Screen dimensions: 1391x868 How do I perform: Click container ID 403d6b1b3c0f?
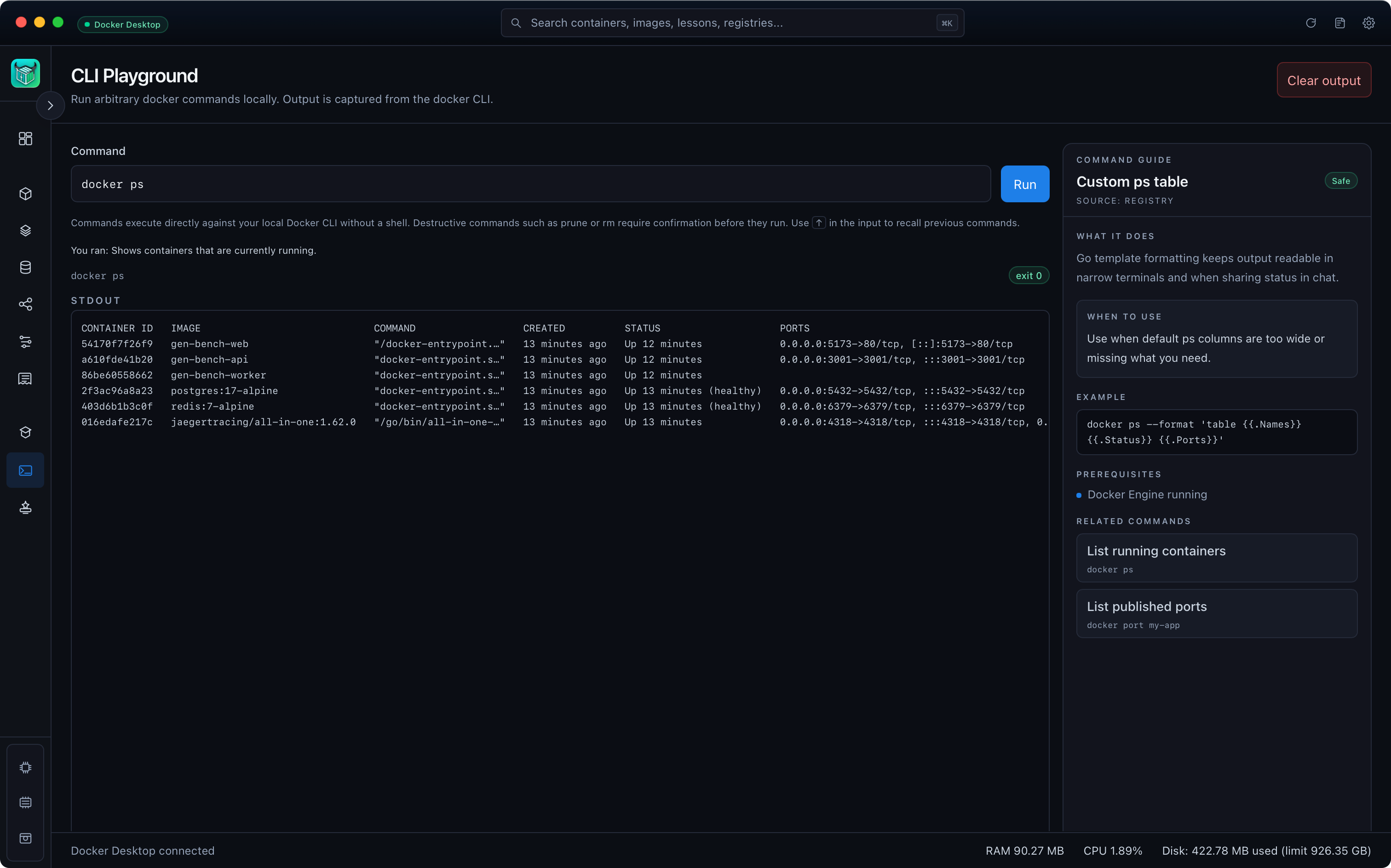tap(117, 406)
